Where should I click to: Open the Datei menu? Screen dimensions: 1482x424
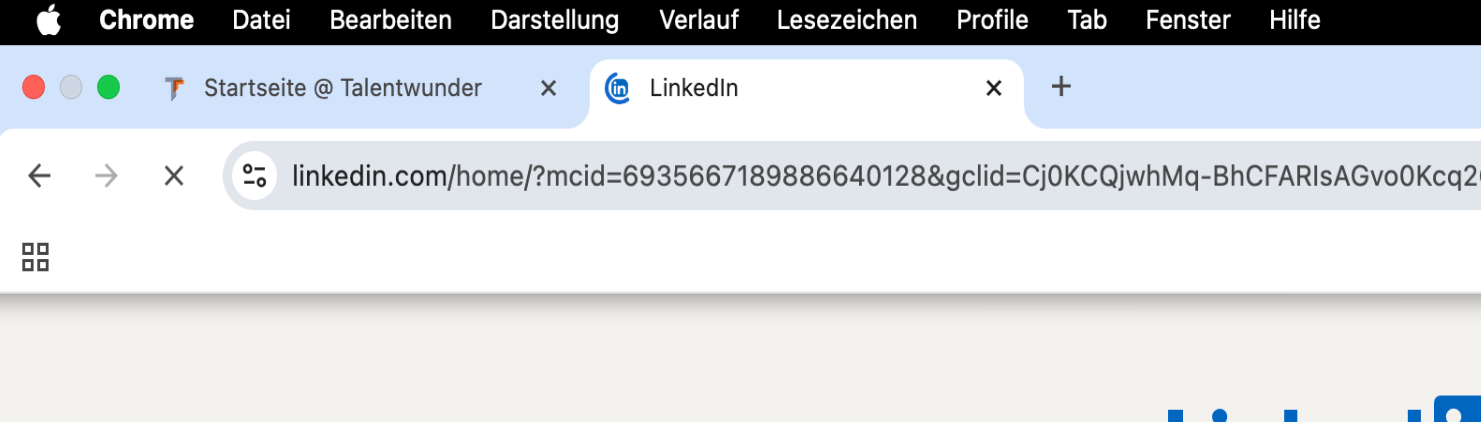tap(261, 20)
